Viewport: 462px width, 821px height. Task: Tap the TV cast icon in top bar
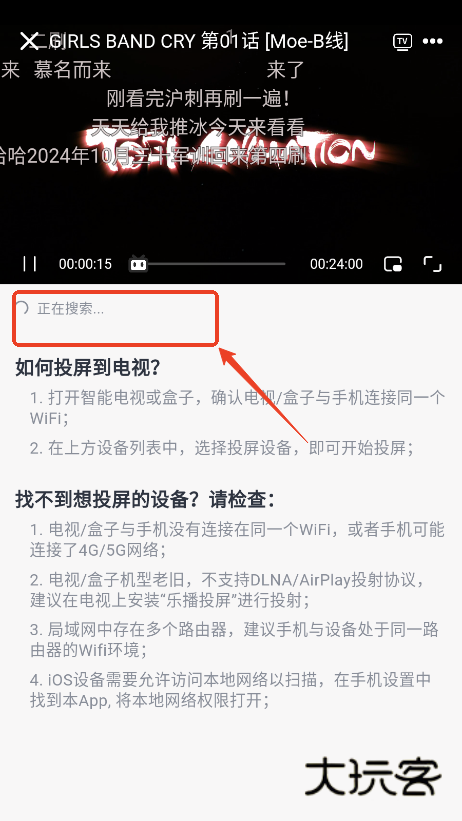pyautogui.click(x=402, y=42)
